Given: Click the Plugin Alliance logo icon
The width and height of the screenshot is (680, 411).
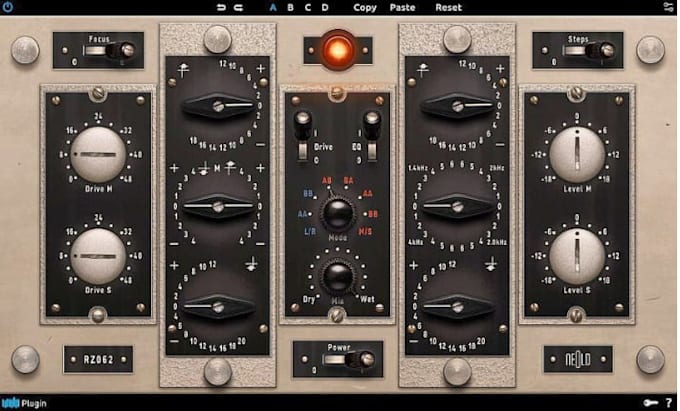Looking at the screenshot, I should (x=10, y=403).
